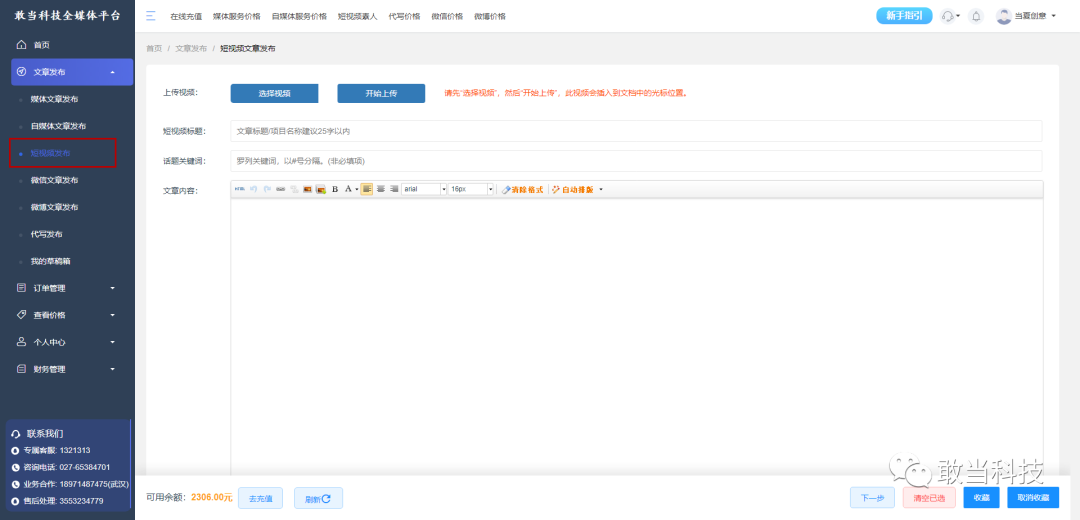Expand the 财务管理 sidebar menu

coord(67,369)
